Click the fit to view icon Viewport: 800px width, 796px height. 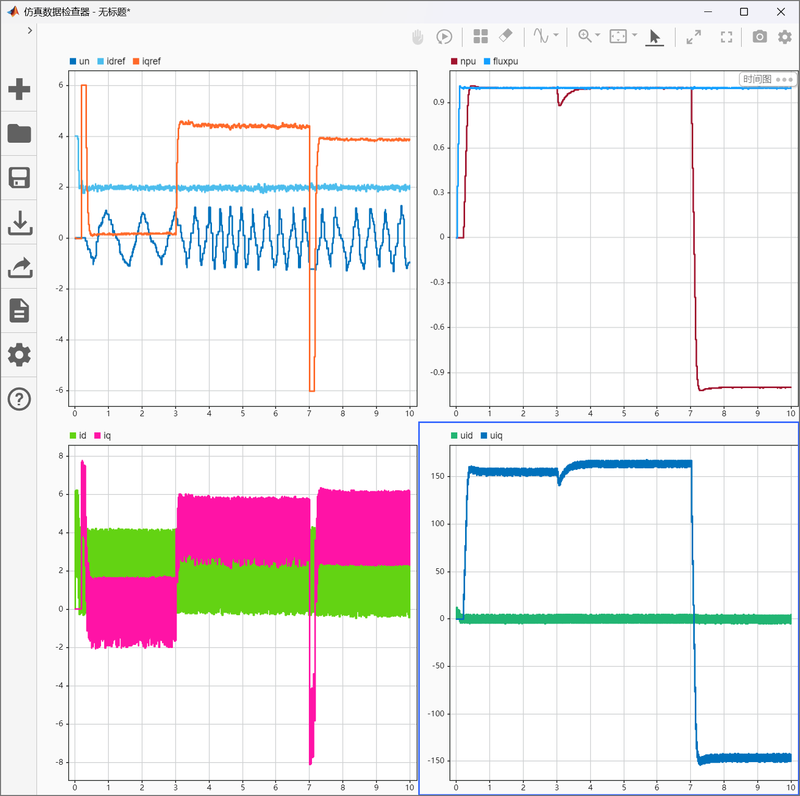click(618, 36)
